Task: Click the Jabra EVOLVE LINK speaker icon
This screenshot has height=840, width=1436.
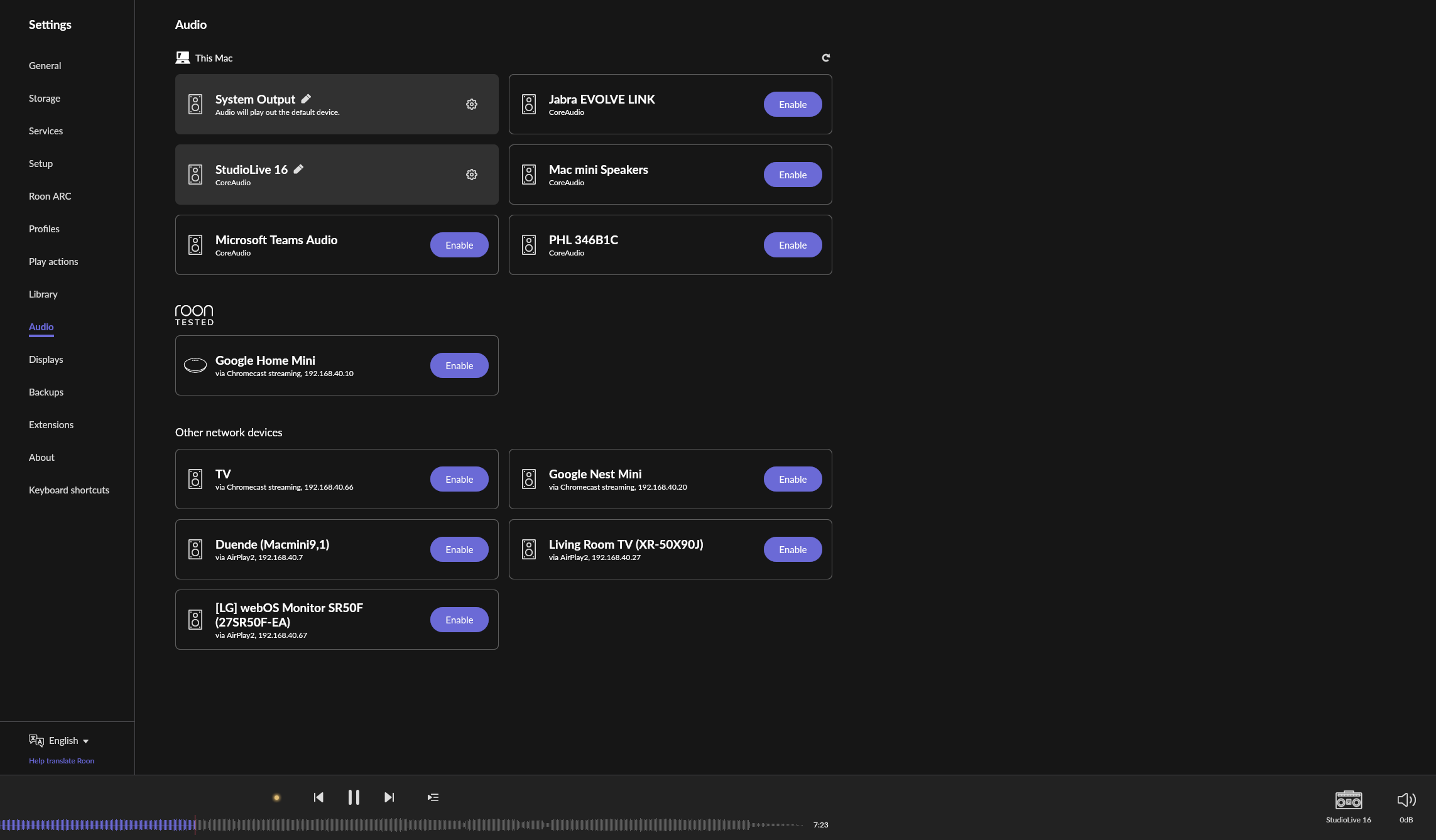Action: point(529,104)
